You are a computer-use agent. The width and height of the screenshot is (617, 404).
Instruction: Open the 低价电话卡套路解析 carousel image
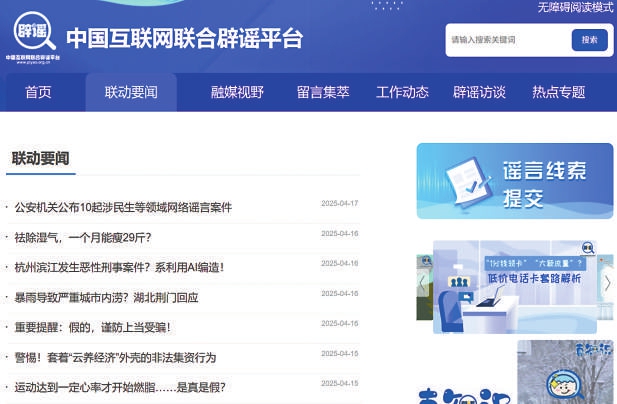click(516, 285)
